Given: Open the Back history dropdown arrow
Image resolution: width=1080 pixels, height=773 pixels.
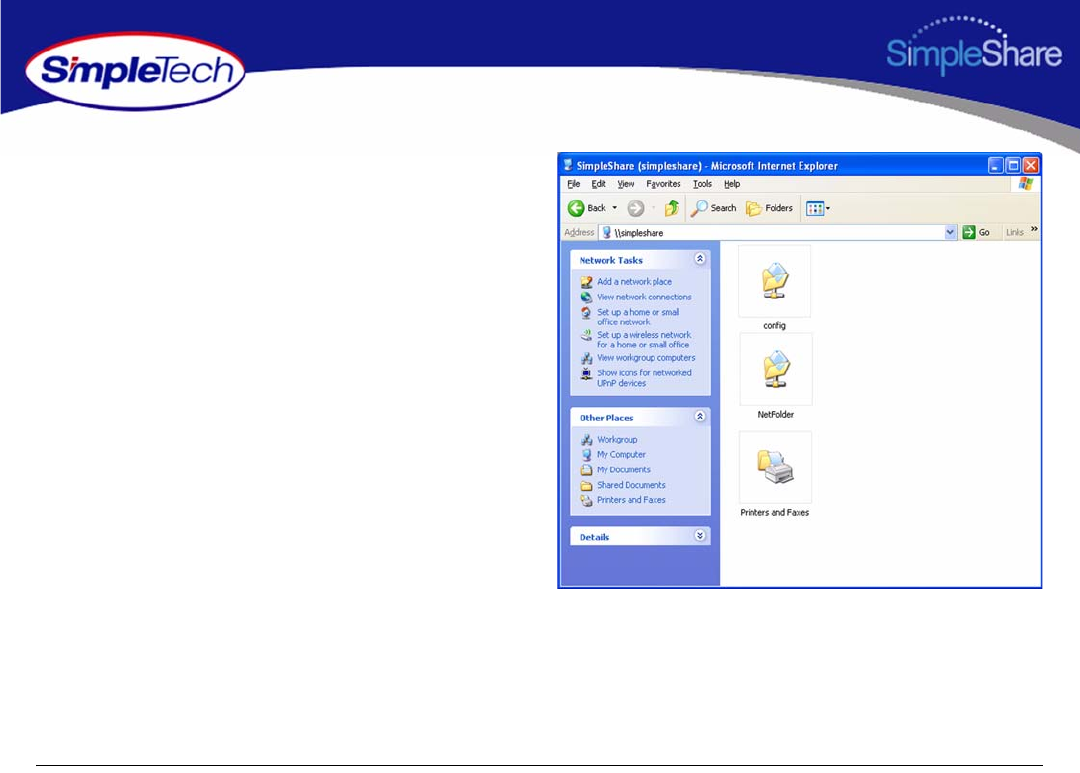Looking at the screenshot, I should pyautogui.click(x=615, y=208).
